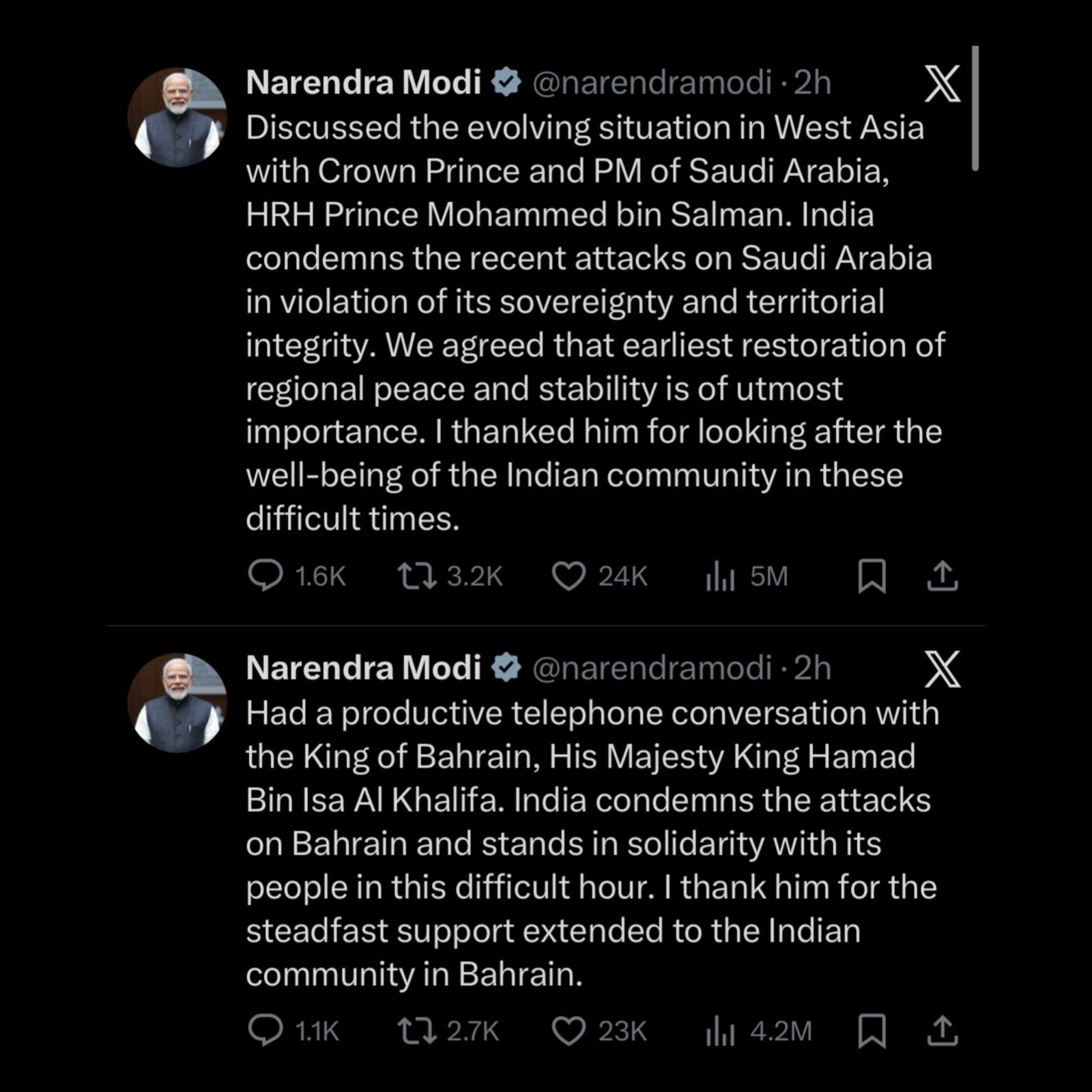
Task: Share the Bahrain tweet
Action: point(943,1031)
